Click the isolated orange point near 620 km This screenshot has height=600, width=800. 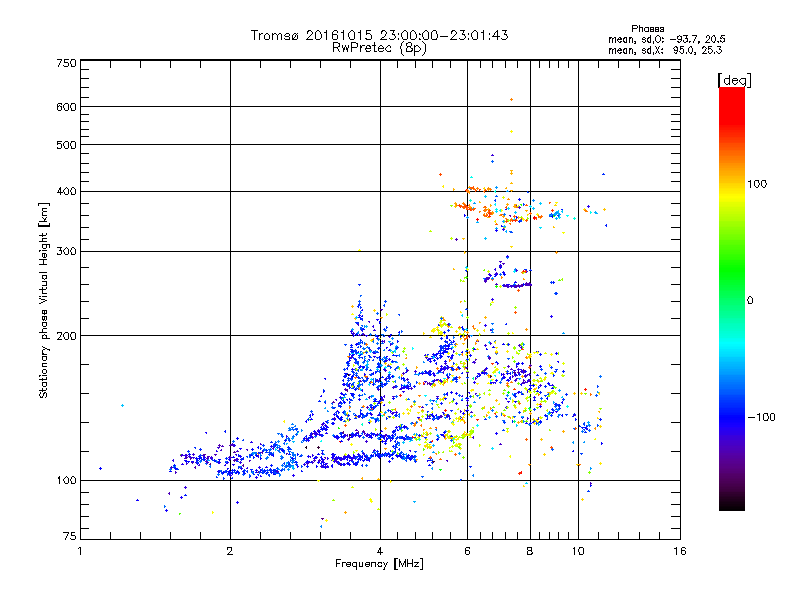click(511, 99)
